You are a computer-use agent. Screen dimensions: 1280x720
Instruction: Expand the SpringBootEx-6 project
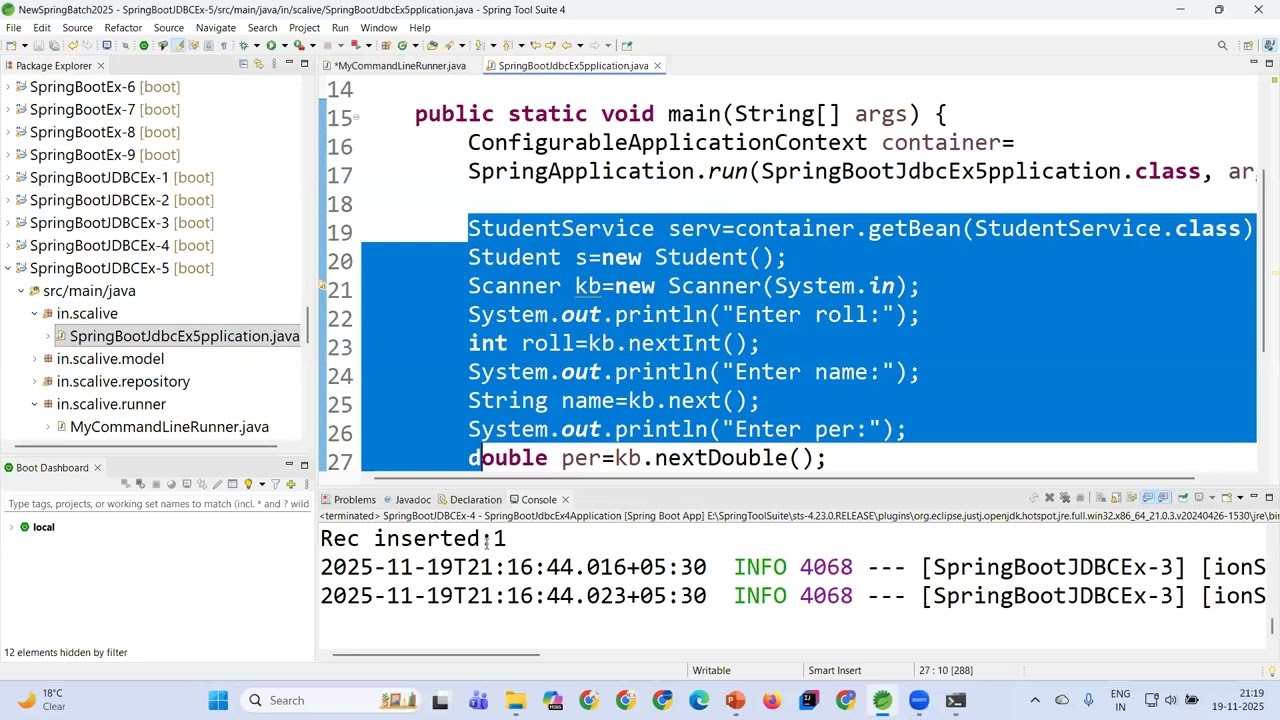(x=8, y=87)
